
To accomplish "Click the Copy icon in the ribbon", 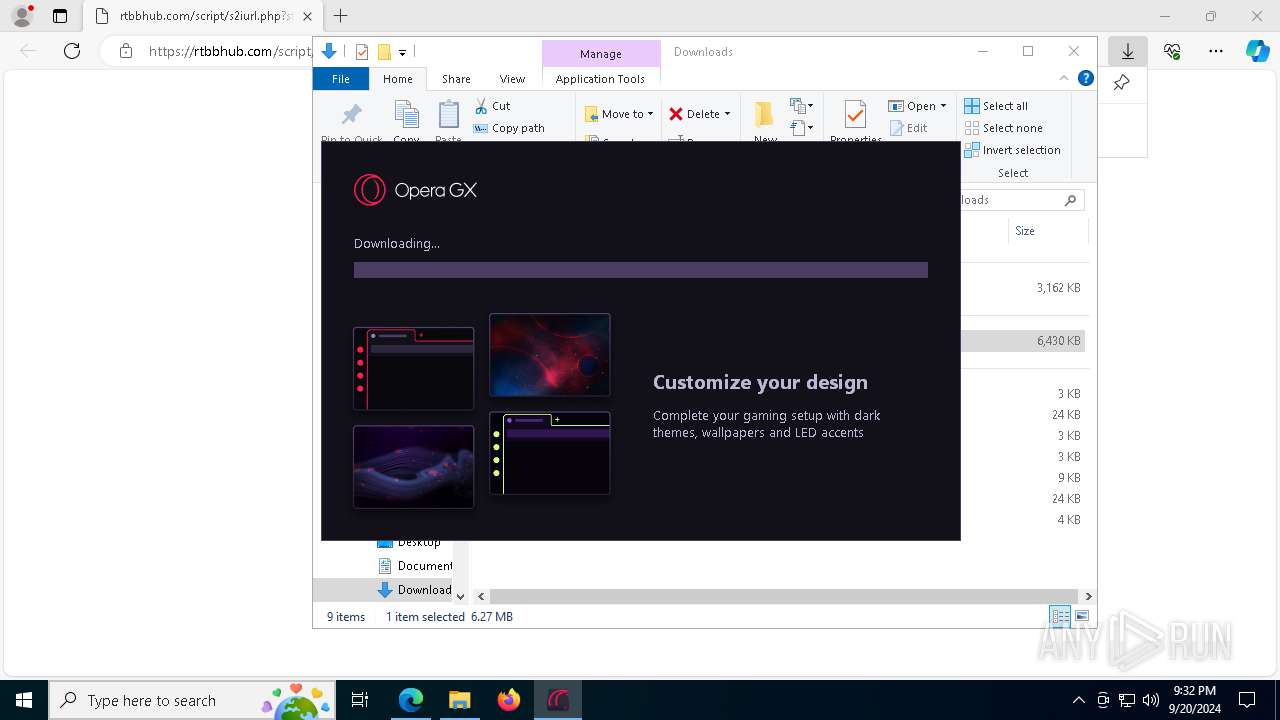I will tap(406, 114).
